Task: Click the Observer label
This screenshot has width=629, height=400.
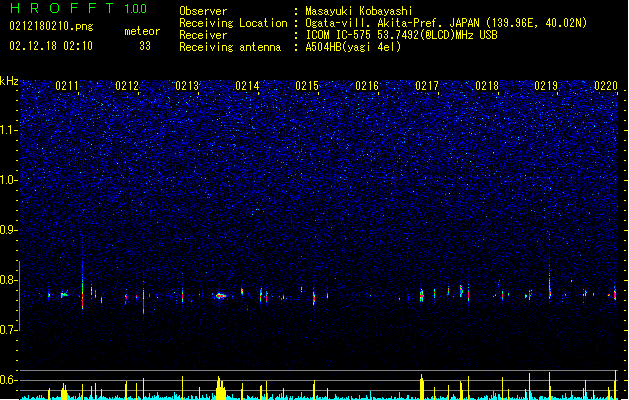Action: (203, 11)
